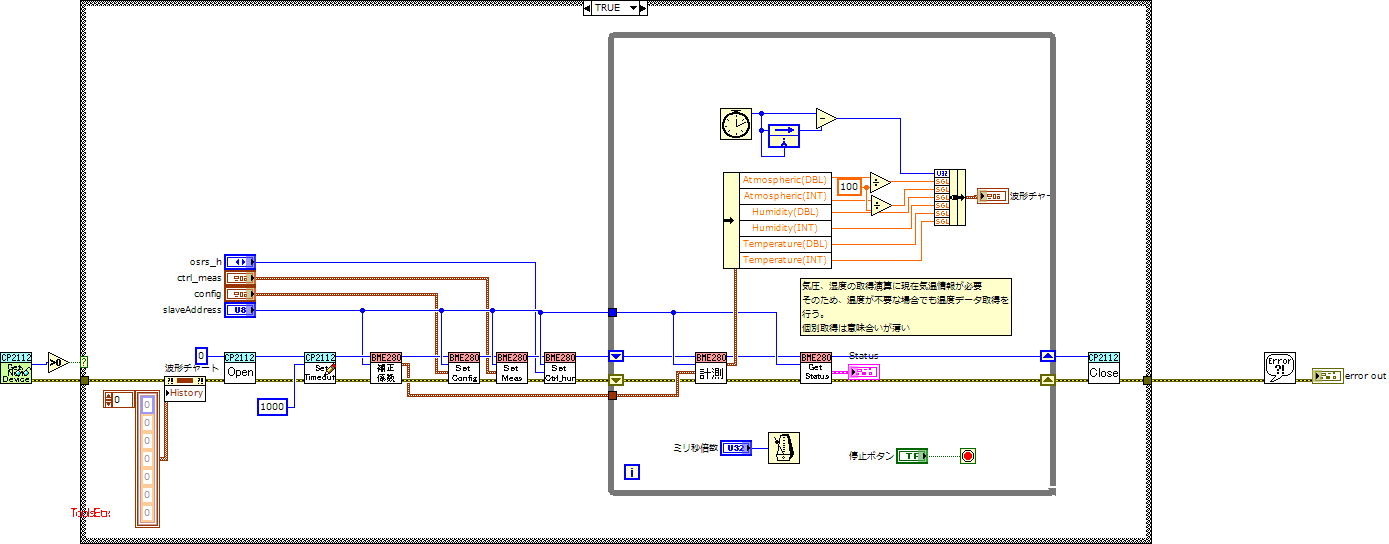
Task: Click the case structure previous-case arrow
Action: tap(587, 8)
